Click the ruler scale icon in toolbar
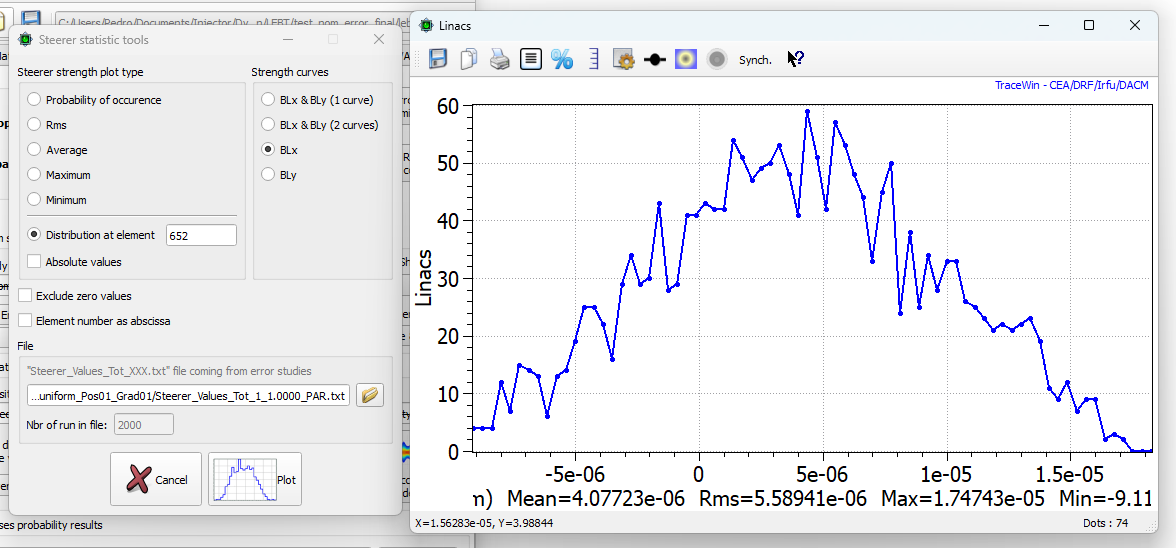 (x=593, y=60)
